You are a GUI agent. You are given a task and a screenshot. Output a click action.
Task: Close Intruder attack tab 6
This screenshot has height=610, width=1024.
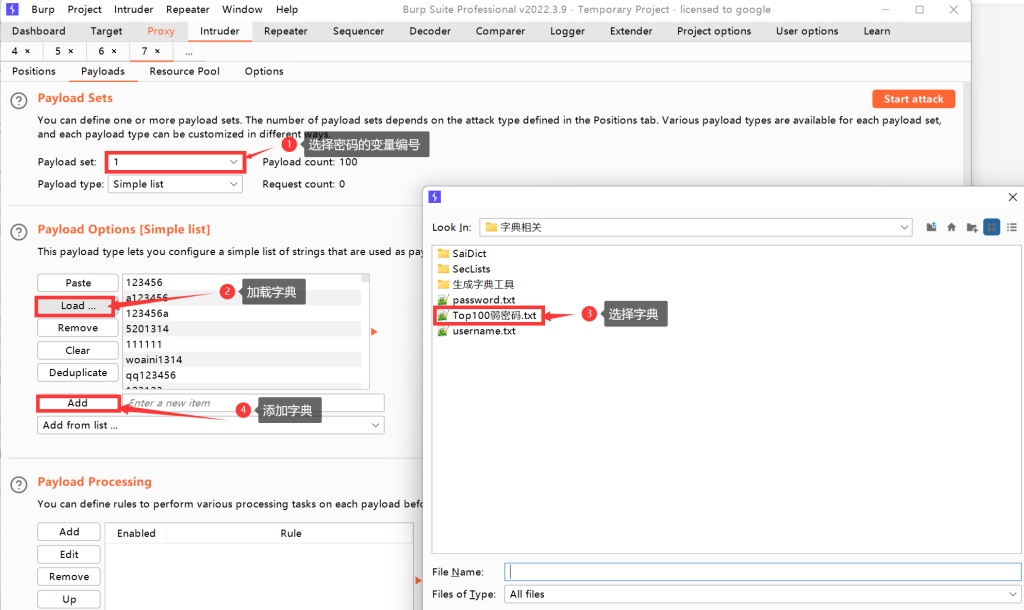pyautogui.click(x=114, y=51)
